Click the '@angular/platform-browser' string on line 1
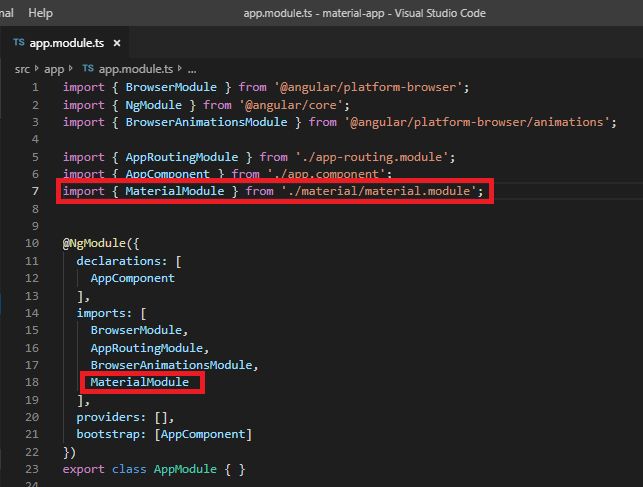 368,87
